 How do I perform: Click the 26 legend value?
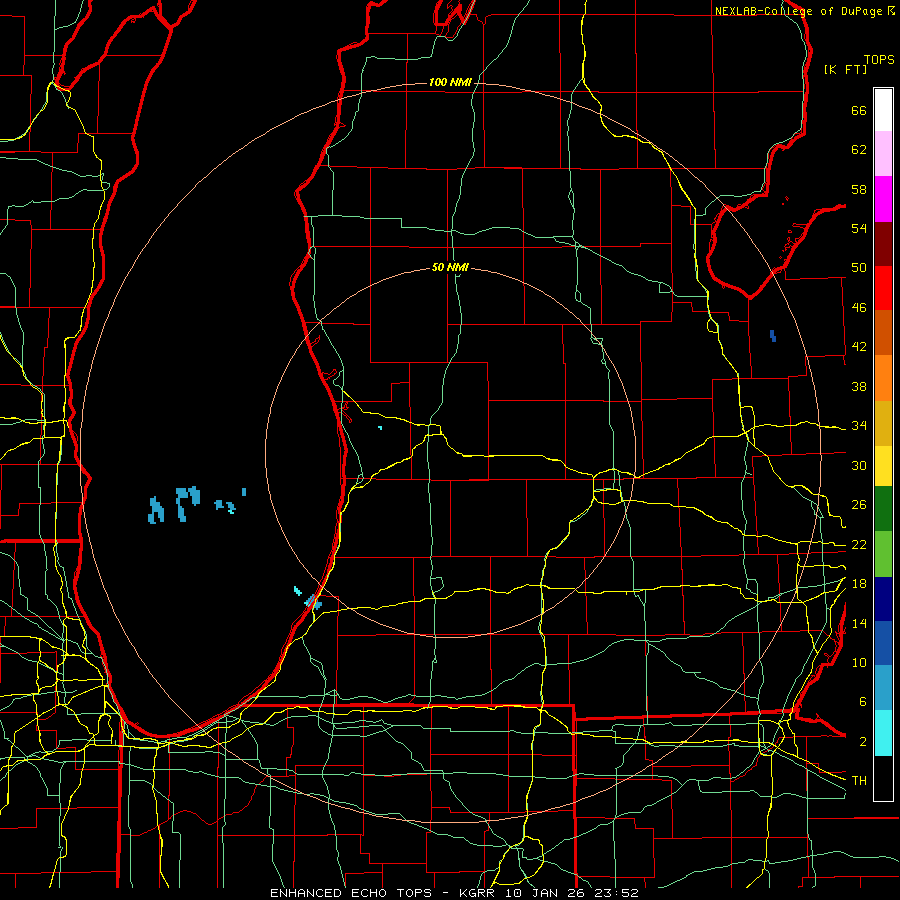pyautogui.click(x=859, y=505)
